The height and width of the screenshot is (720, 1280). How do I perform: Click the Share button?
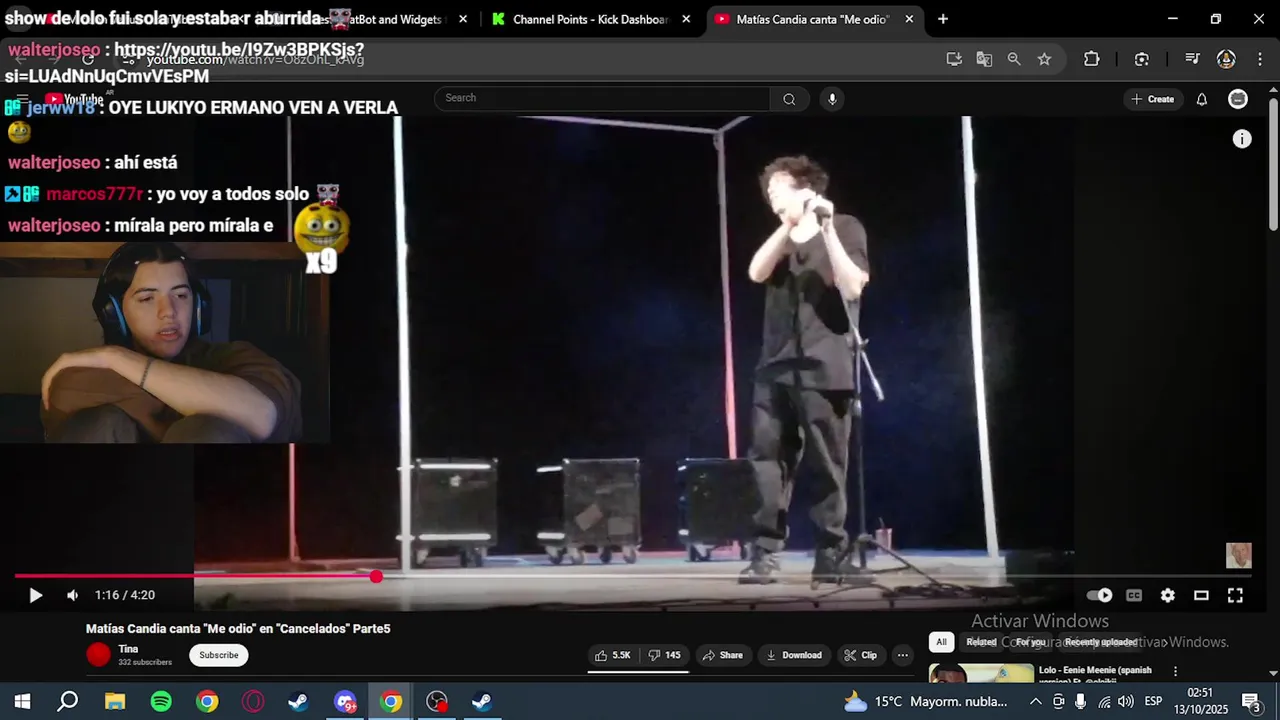(722, 655)
